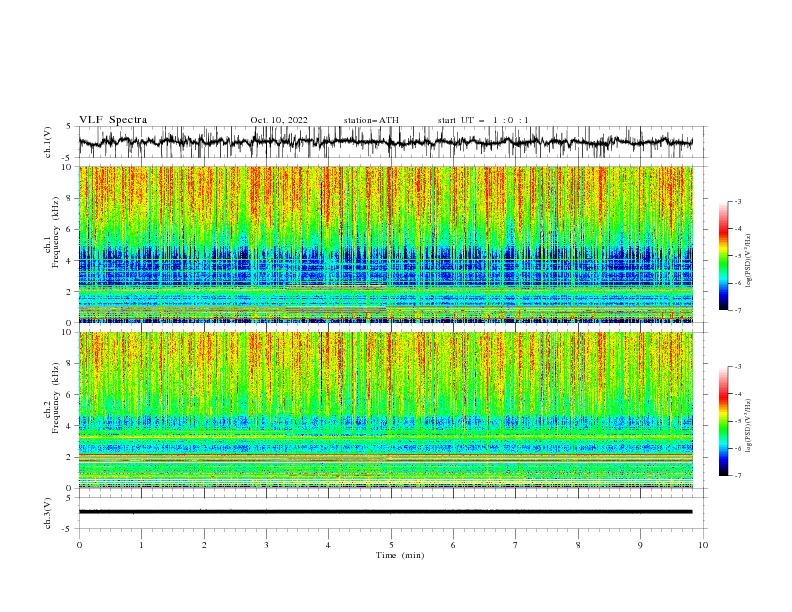Click time axis tick label "10"
This screenshot has width=792, height=612.
coord(703,545)
